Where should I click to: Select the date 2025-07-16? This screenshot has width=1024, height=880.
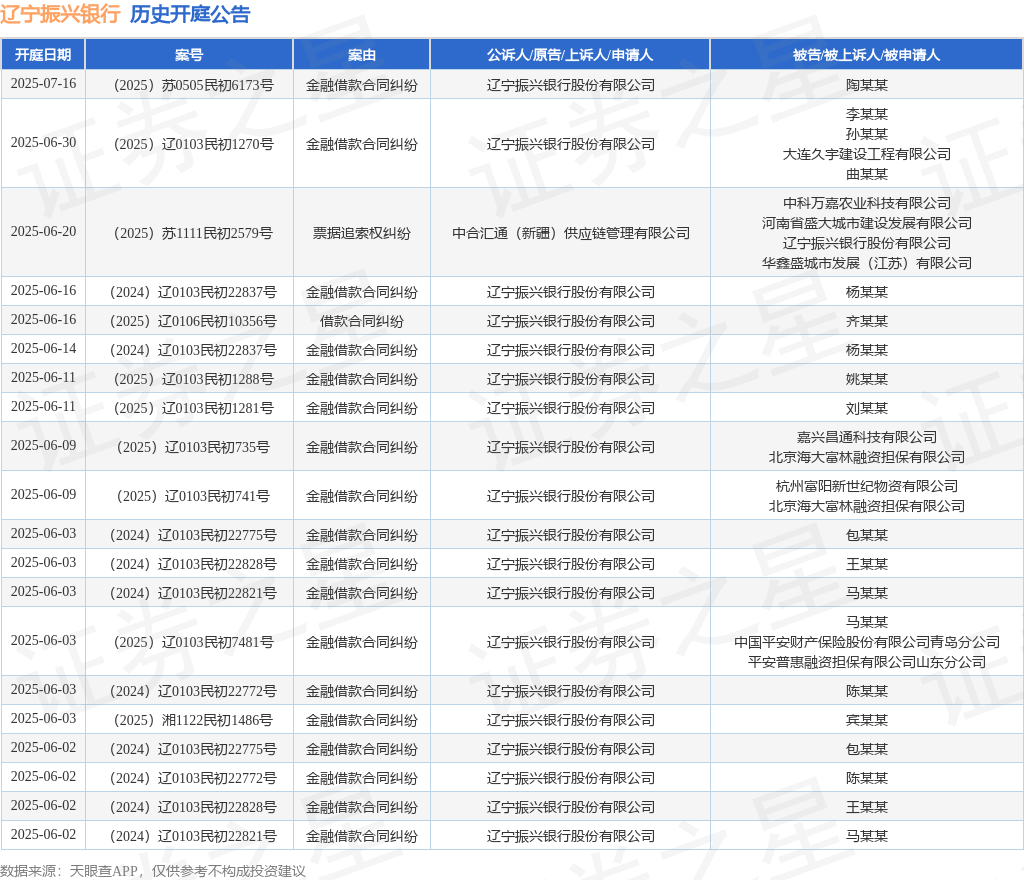[x=43, y=84]
